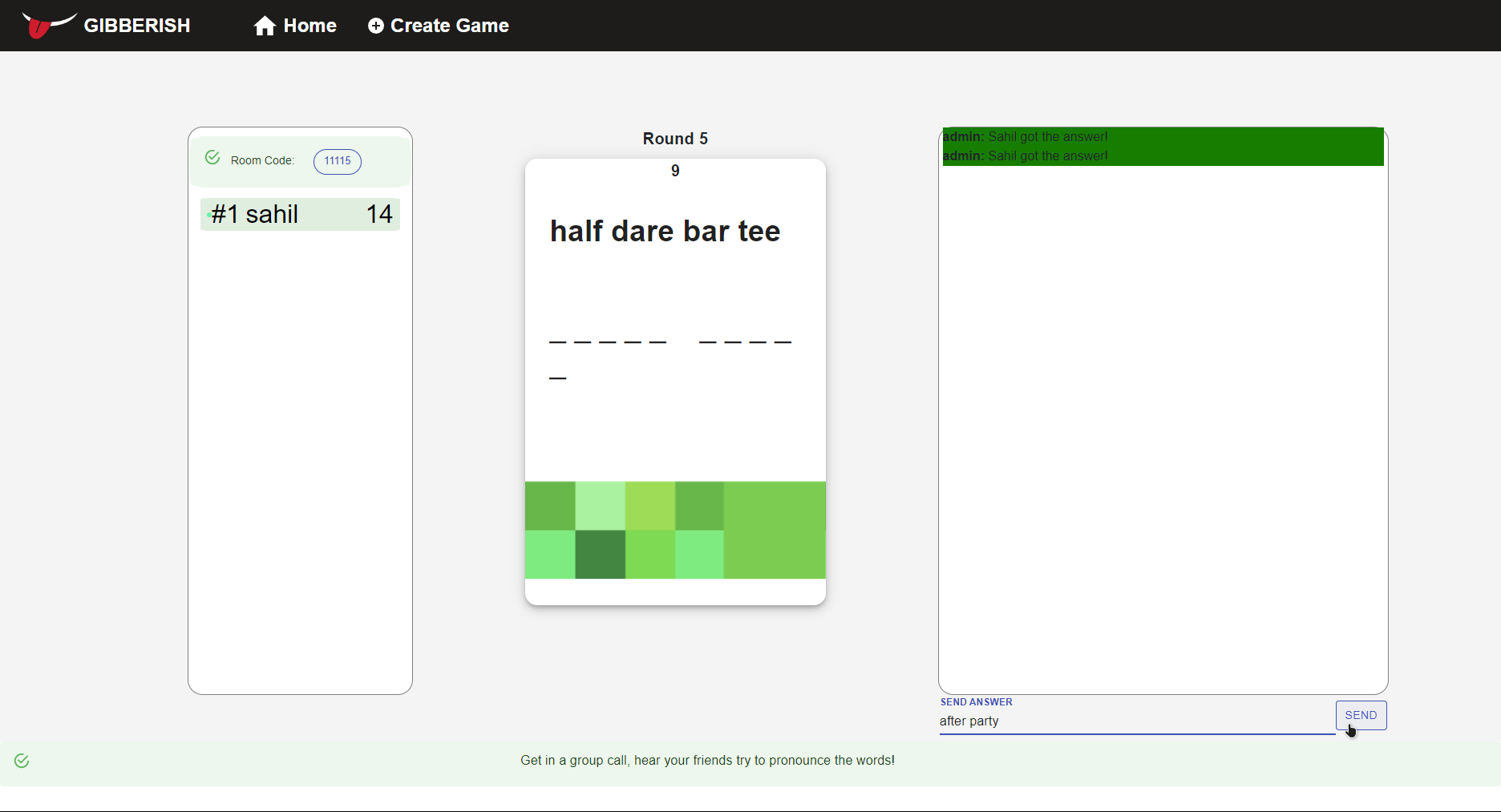
Task: Select the Home house icon in the navbar
Action: (263, 26)
